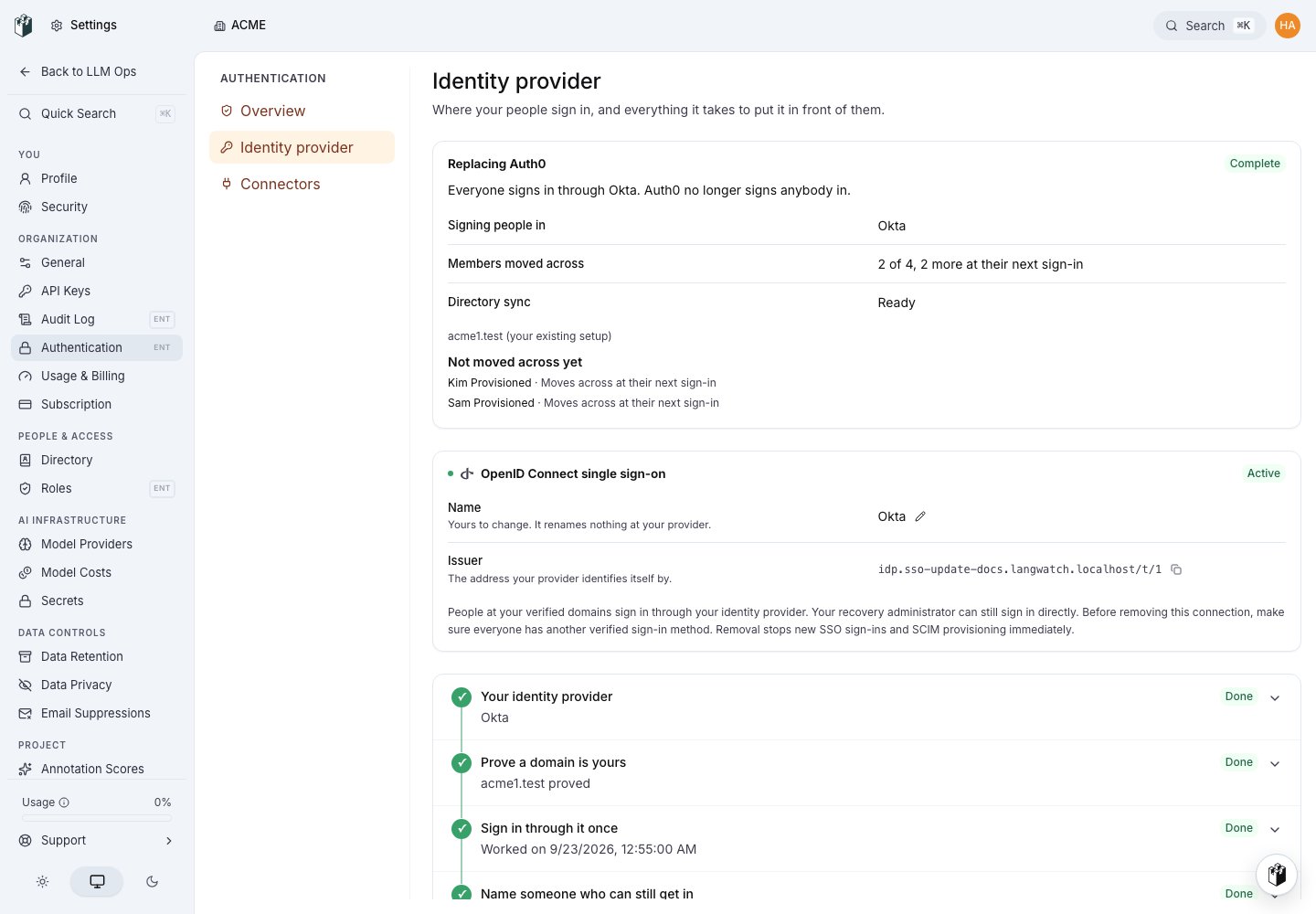Image resolution: width=1316 pixels, height=914 pixels.
Task: Click the Settings gear icon in header
Action: [x=57, y=26]
